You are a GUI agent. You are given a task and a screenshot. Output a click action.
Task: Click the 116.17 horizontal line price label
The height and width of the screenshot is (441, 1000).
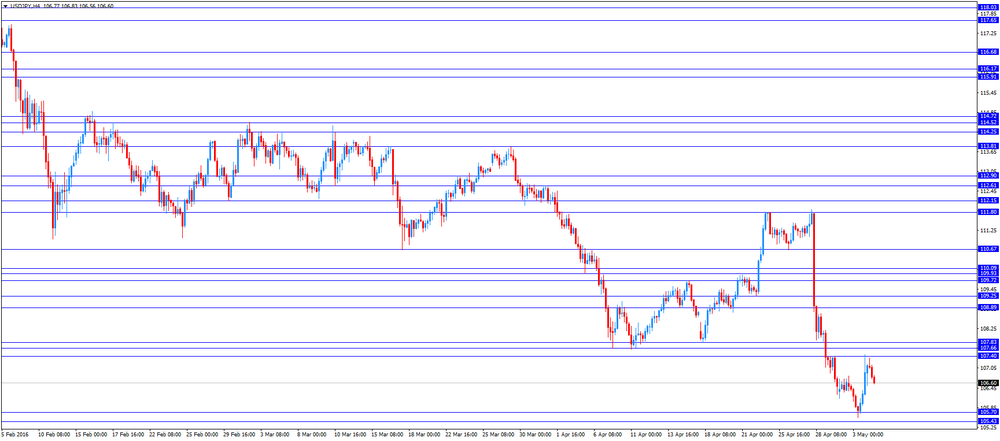(988, 69)
